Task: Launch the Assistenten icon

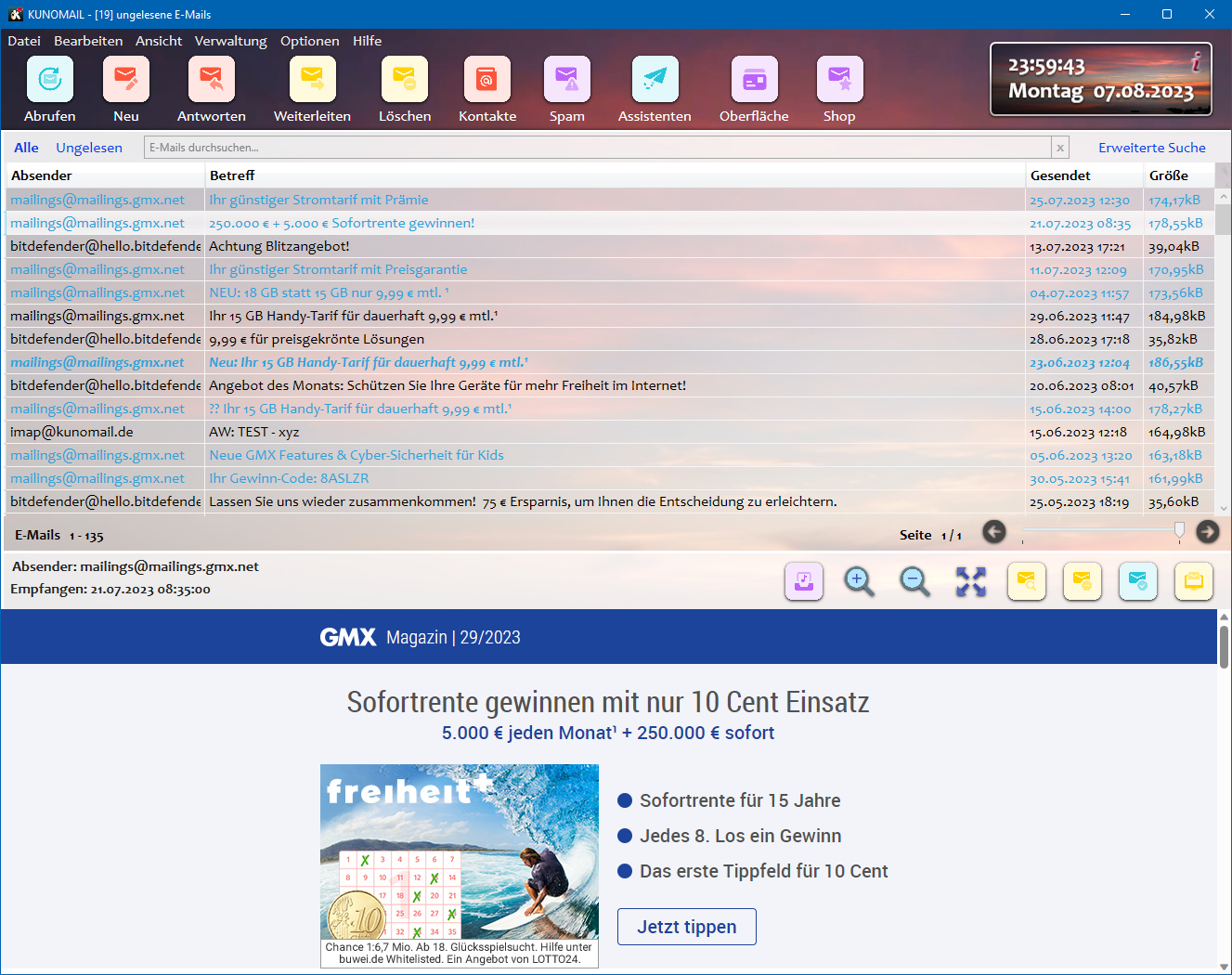Action: 655,80
